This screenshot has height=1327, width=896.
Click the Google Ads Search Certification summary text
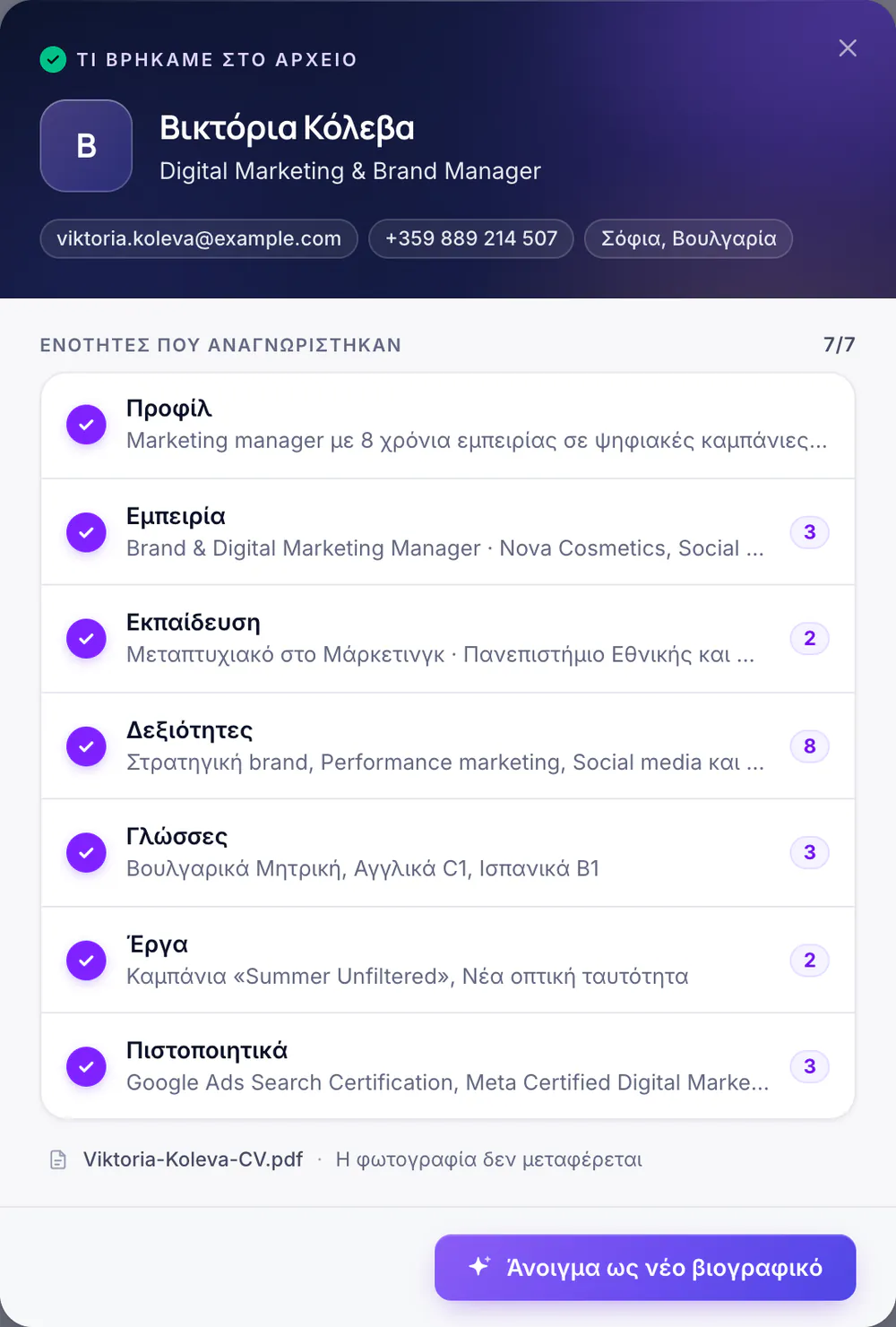(448, 1083)
